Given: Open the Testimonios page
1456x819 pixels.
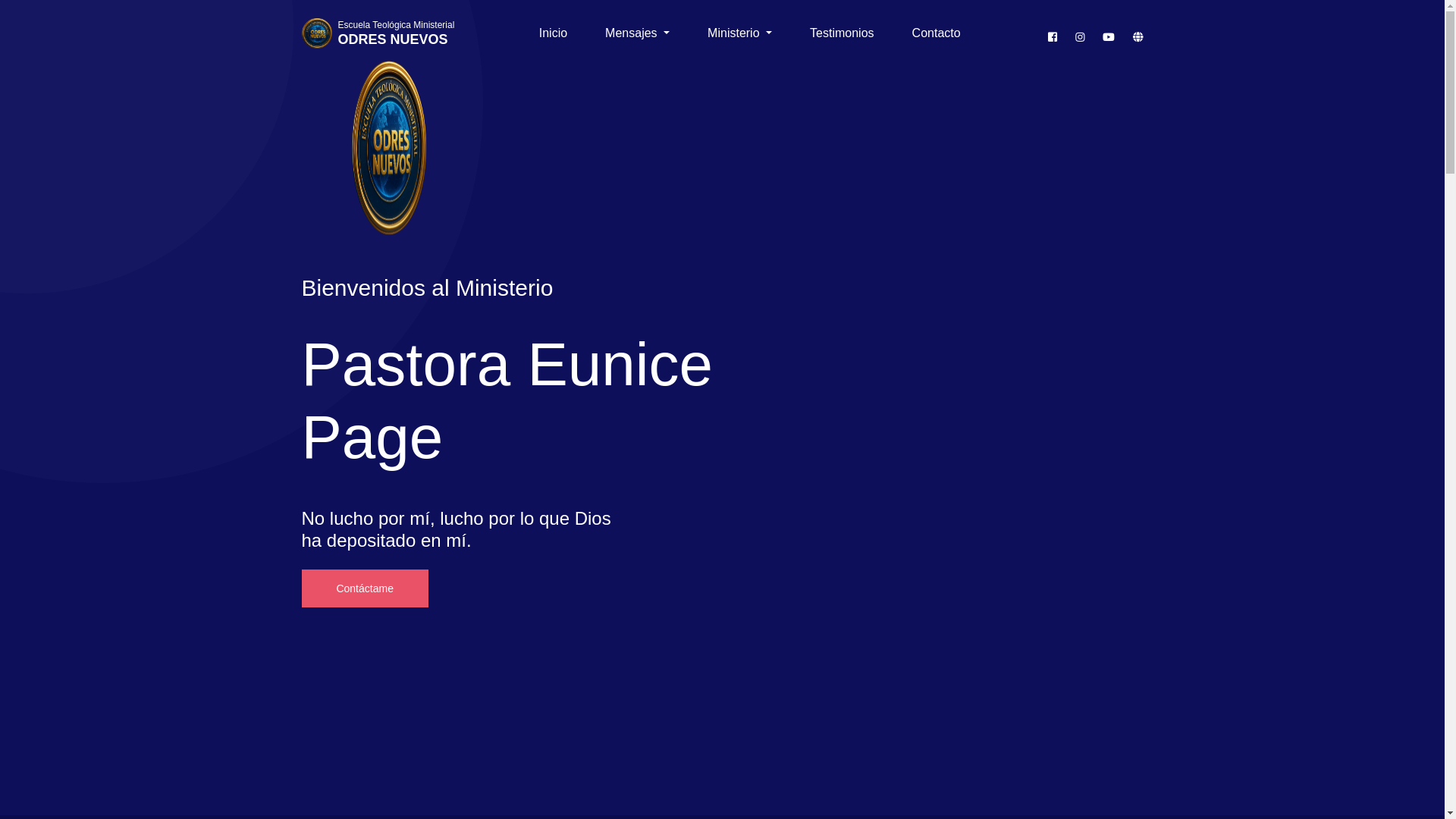Looking at the screenshot, I should click(x=842, y=33).
